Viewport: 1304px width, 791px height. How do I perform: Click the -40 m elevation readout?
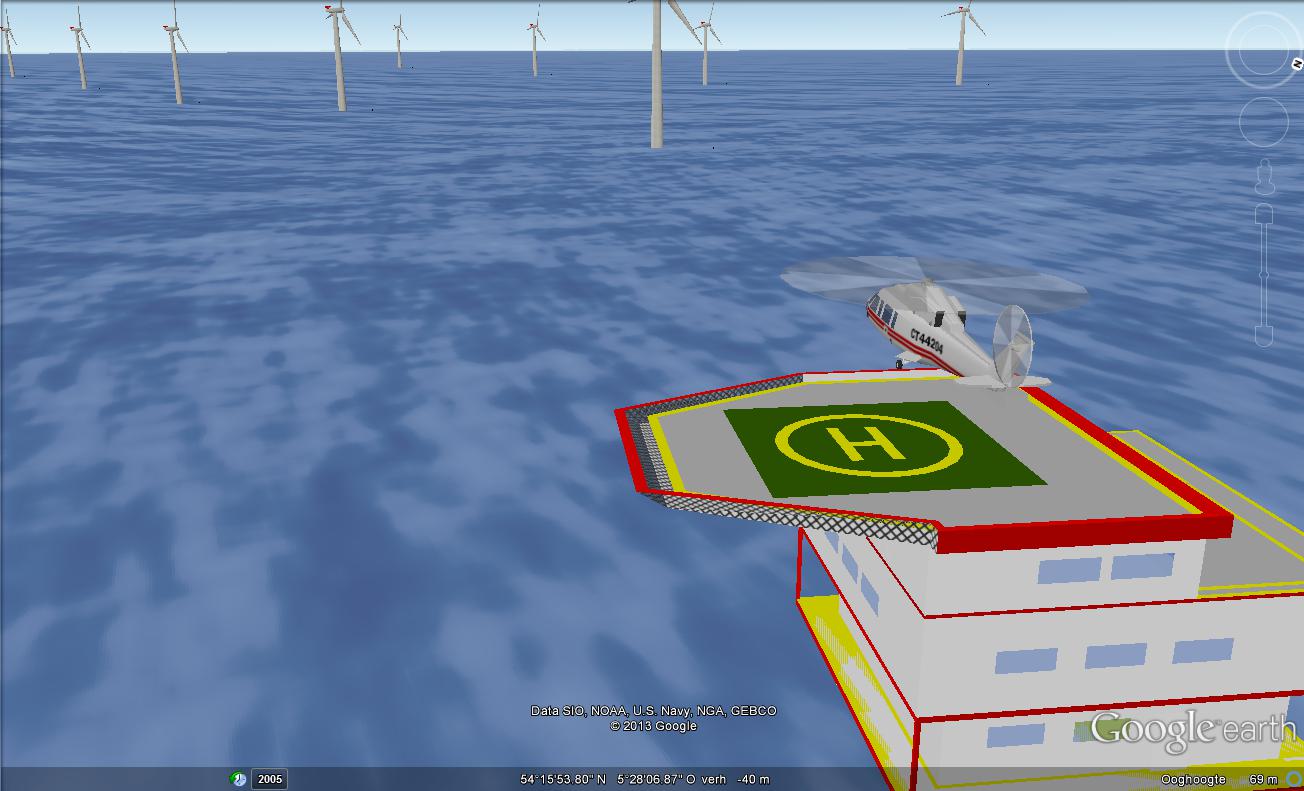[752, 779]
